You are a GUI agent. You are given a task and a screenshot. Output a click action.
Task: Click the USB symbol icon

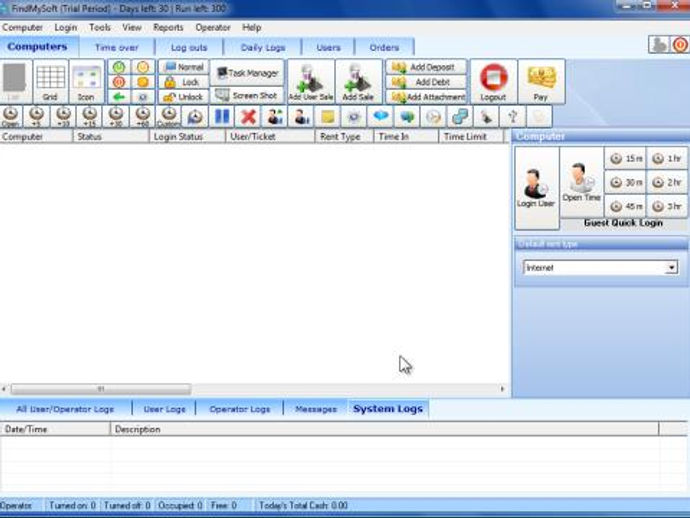click(x=513, y=117)
